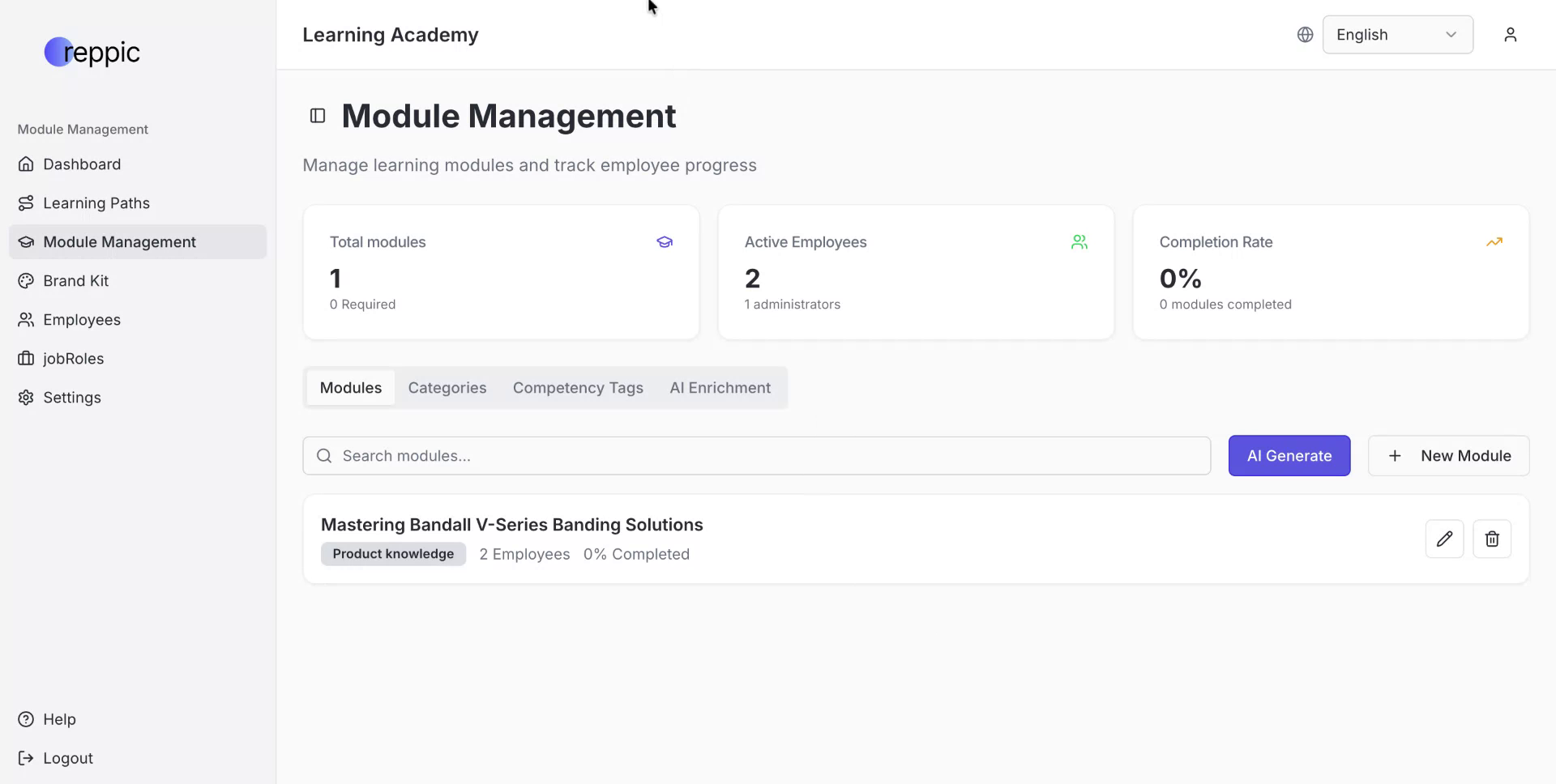Open the English language dropdown
1556x784 pixels.
click(1397, 35)
